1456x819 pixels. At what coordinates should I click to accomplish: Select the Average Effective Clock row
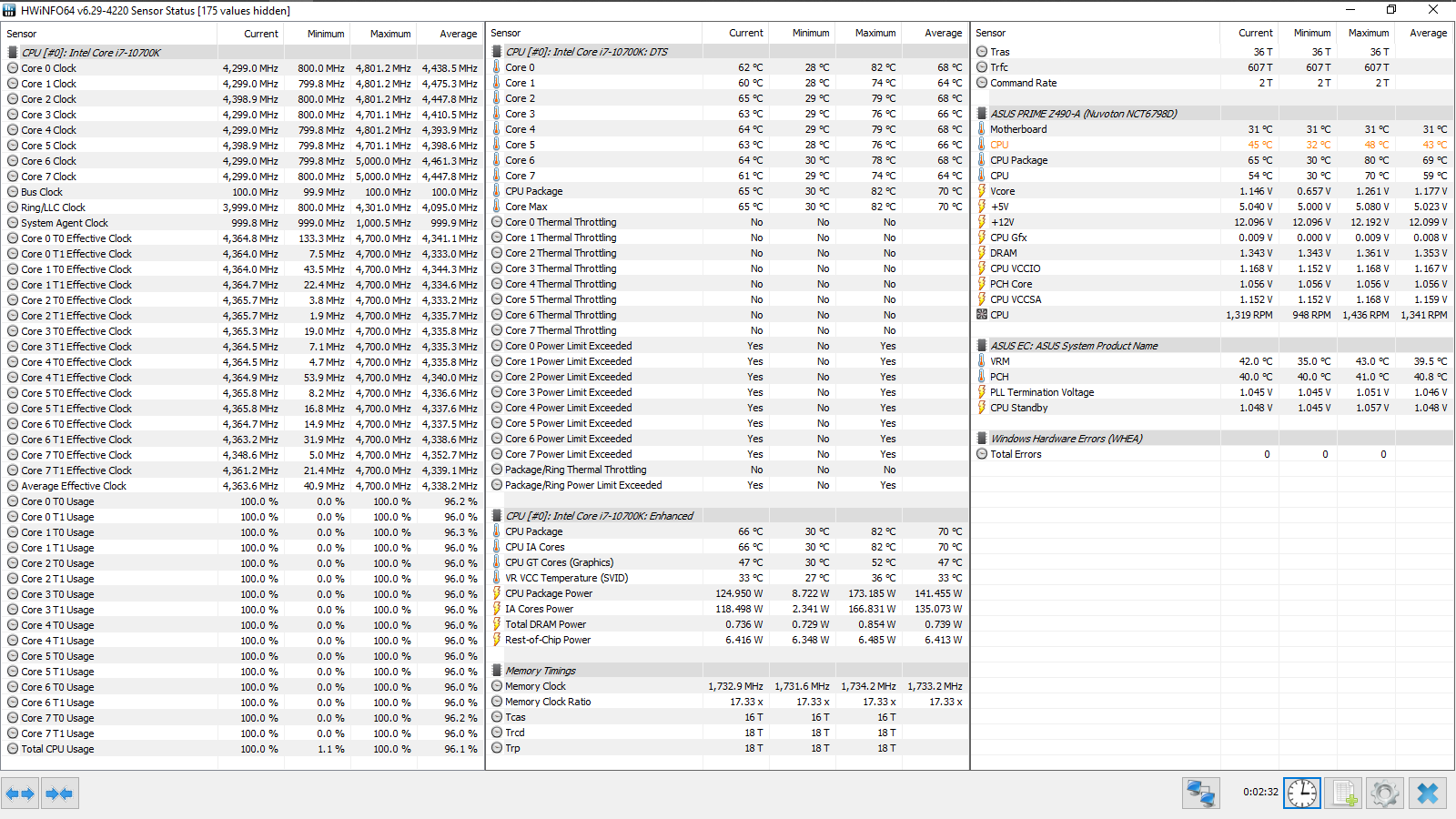point(242,486)
